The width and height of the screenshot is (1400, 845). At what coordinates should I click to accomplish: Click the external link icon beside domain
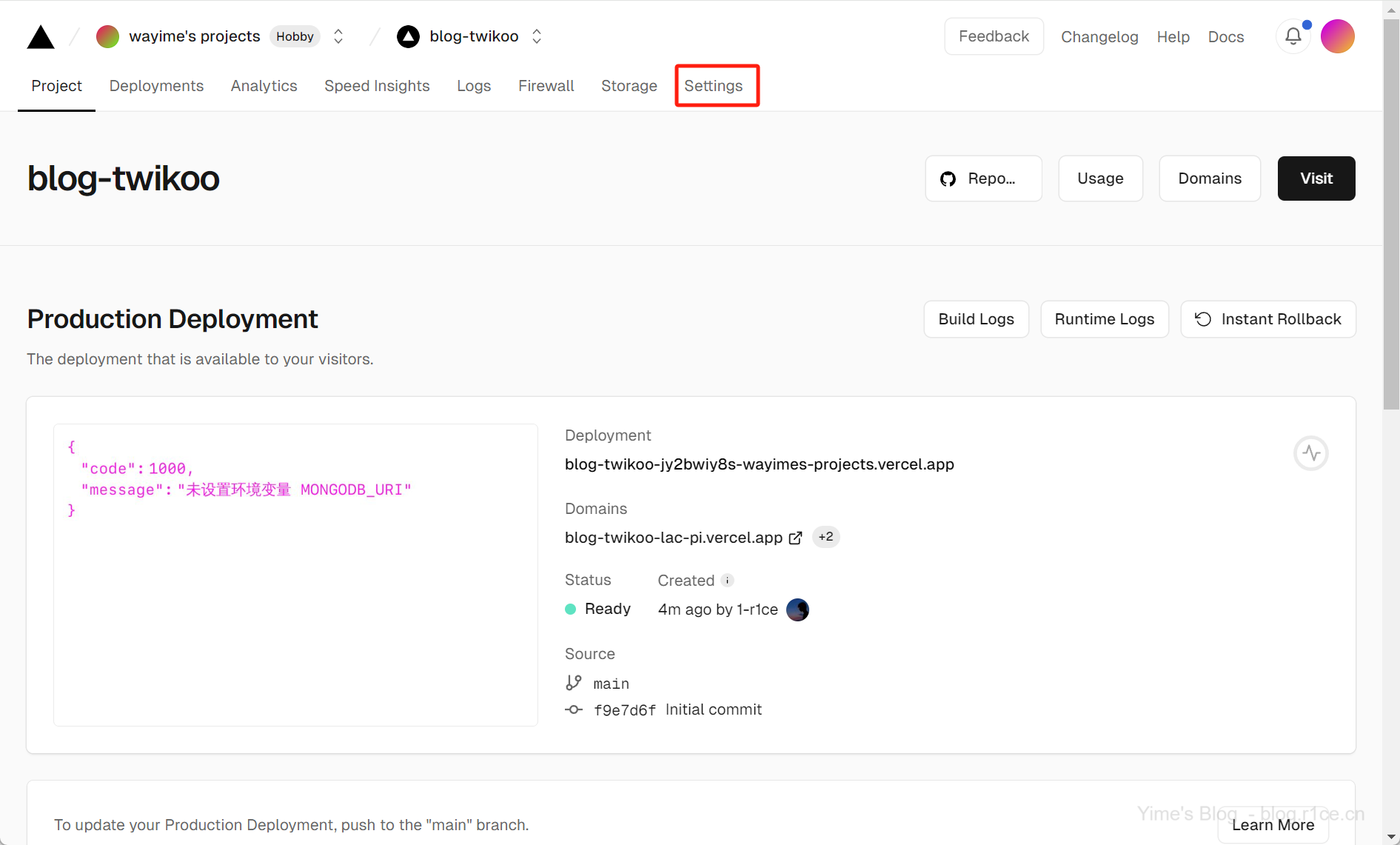[795, 538]
